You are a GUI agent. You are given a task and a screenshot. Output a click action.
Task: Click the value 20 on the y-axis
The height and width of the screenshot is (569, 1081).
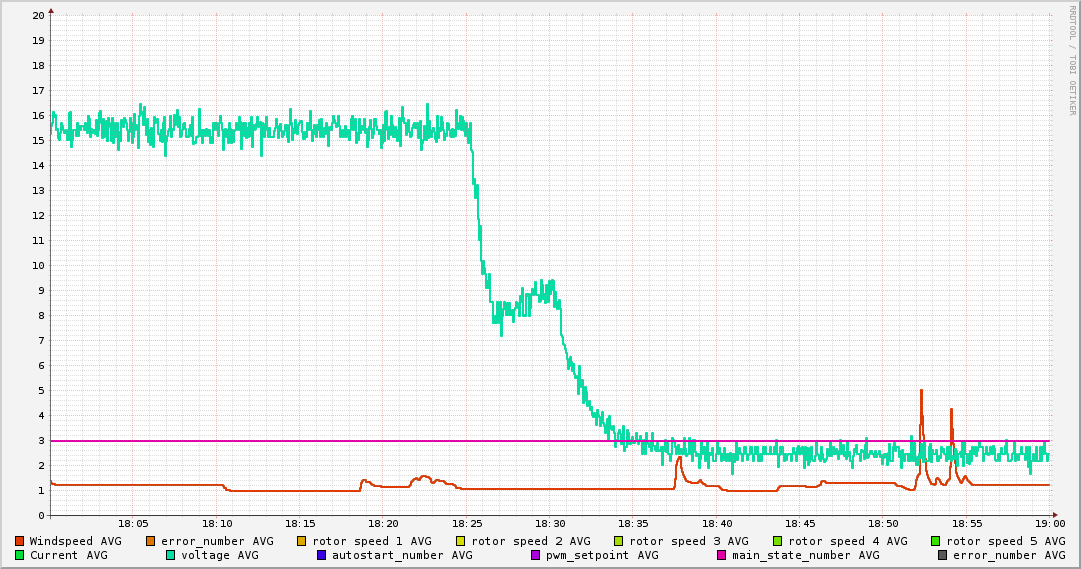[38, 15]
